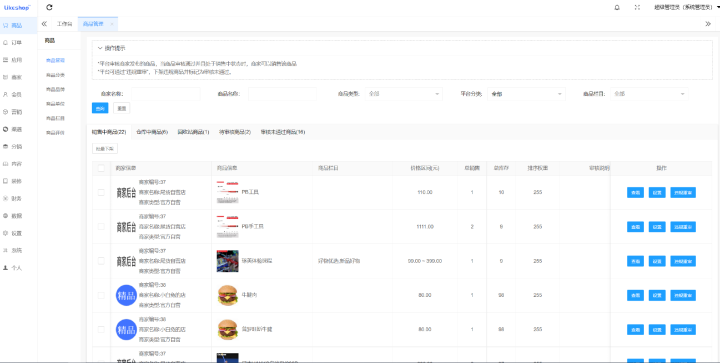Click 查看 for the PB工具 row
Screen dimensions: 720x363
point(636,192)
